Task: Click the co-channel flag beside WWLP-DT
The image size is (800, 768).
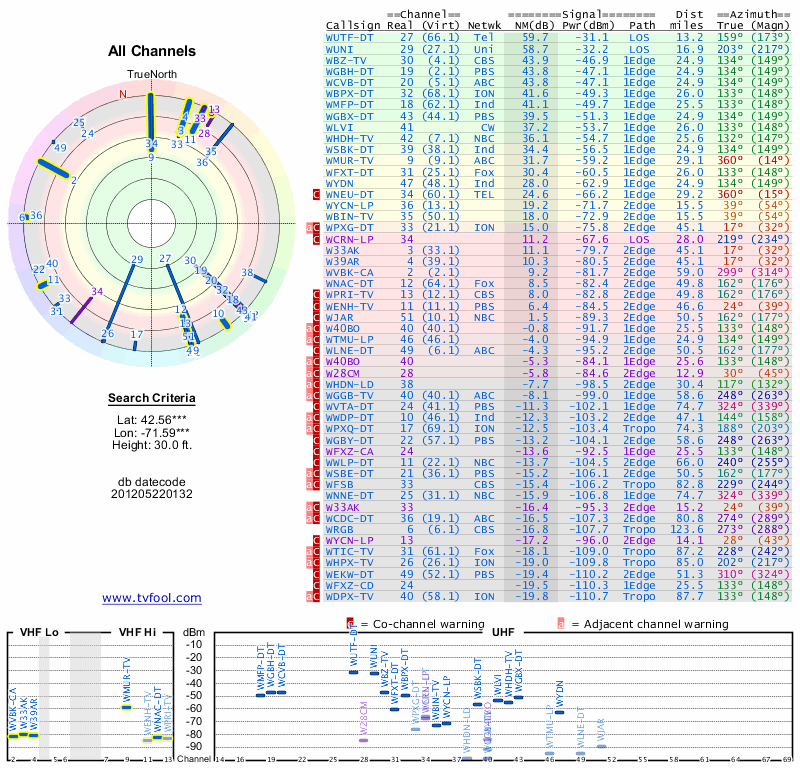Action: [316, 462]
